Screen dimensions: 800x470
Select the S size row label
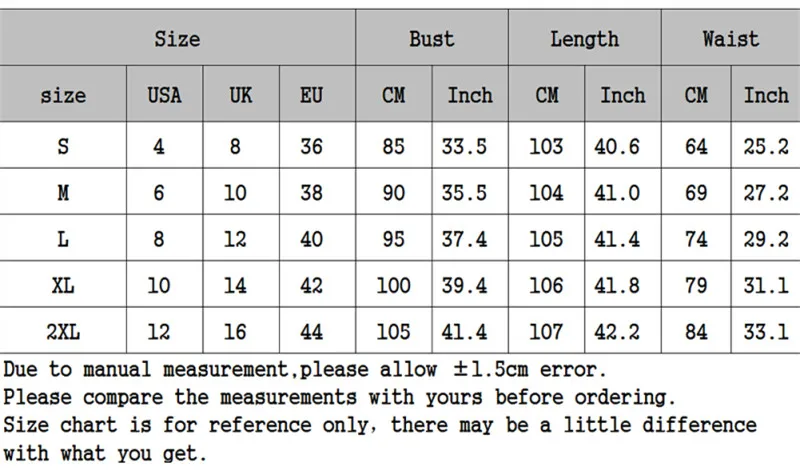coord(63,147)
